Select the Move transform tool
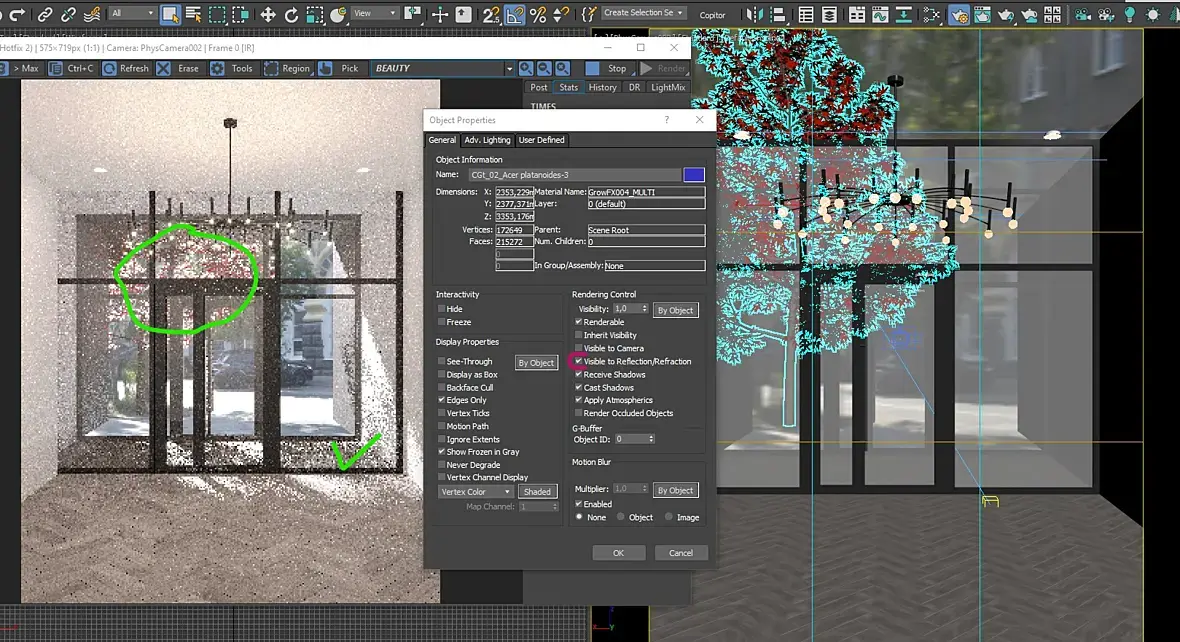 [x=268, y=15]
